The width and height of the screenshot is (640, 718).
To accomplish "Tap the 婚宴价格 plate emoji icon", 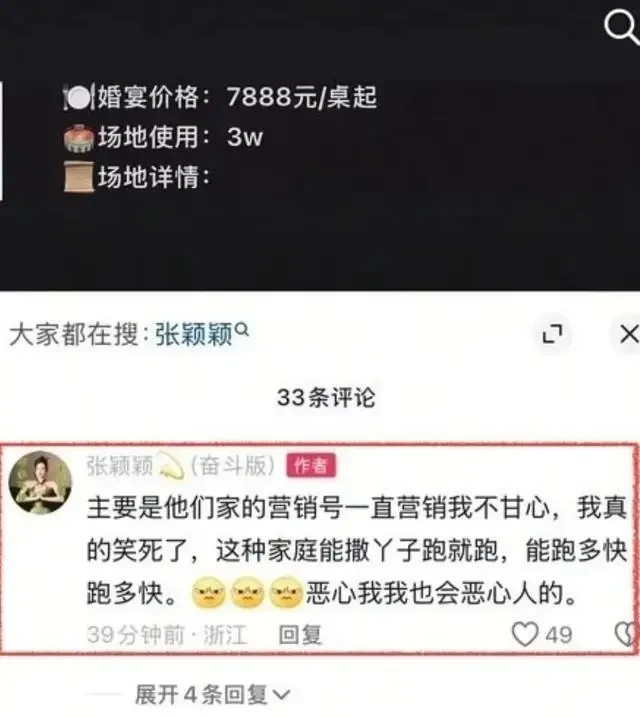I will tap(78, 97).
